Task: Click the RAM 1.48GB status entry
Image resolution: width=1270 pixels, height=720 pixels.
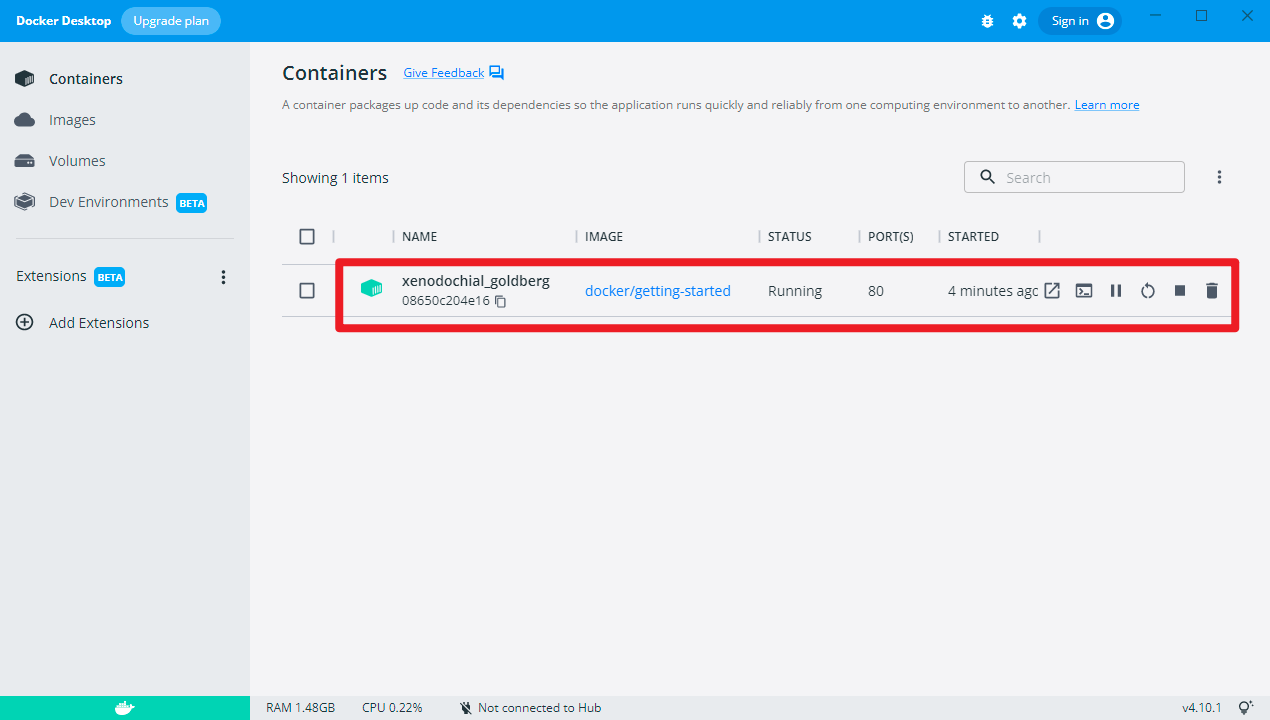Action: tap(300, 708)
